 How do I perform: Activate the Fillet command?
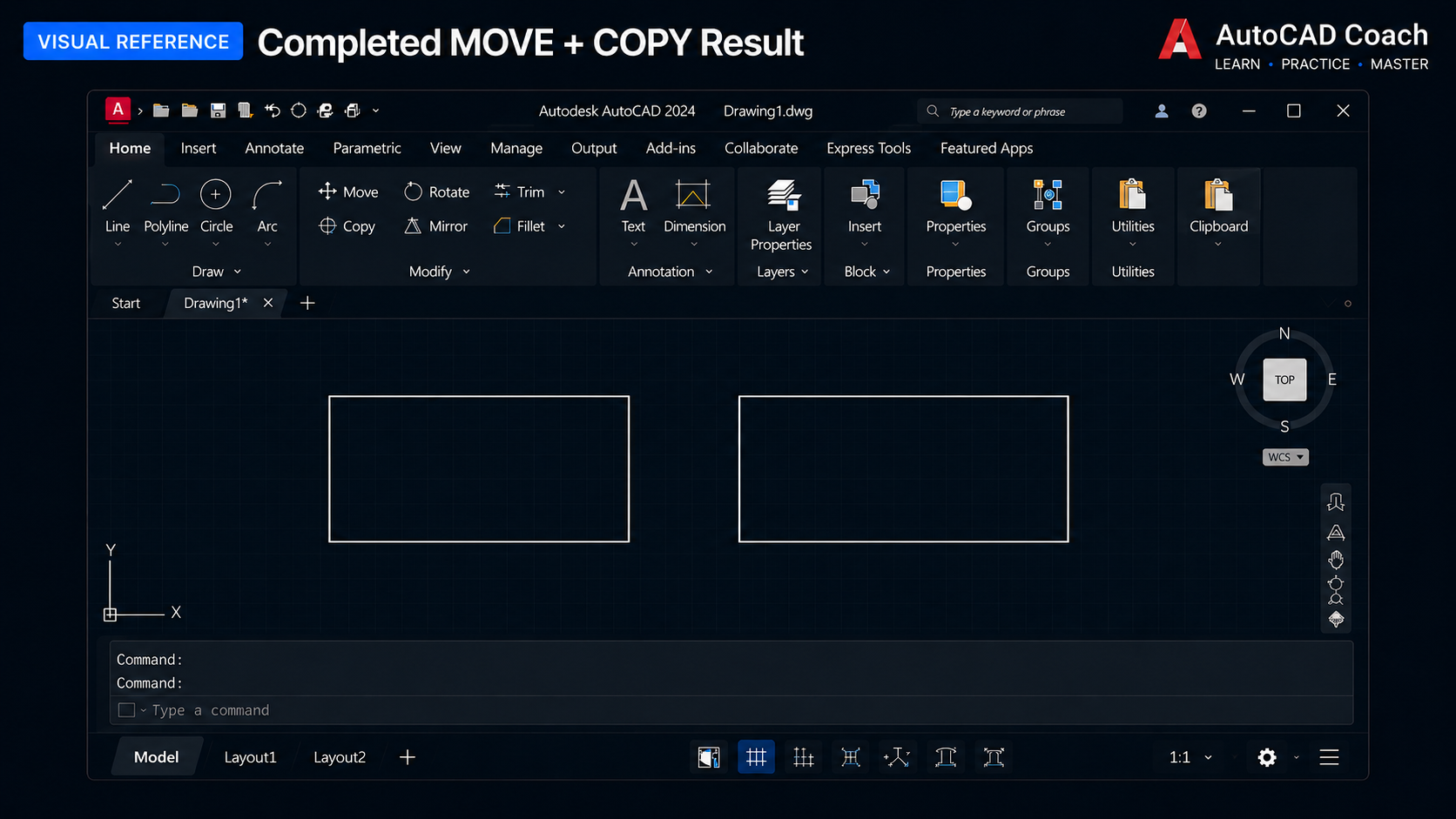(x=519, y=226)
